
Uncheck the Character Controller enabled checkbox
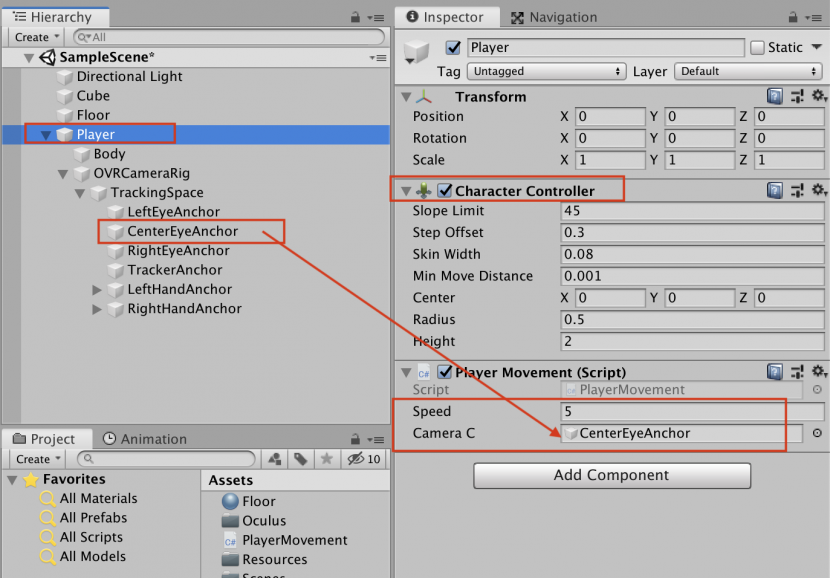pos(445,191)
